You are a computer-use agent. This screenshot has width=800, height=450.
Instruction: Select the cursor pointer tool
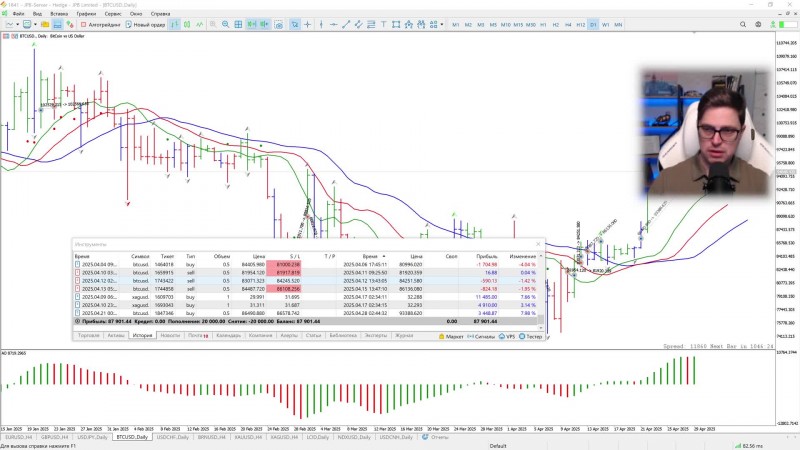(294, 24)
